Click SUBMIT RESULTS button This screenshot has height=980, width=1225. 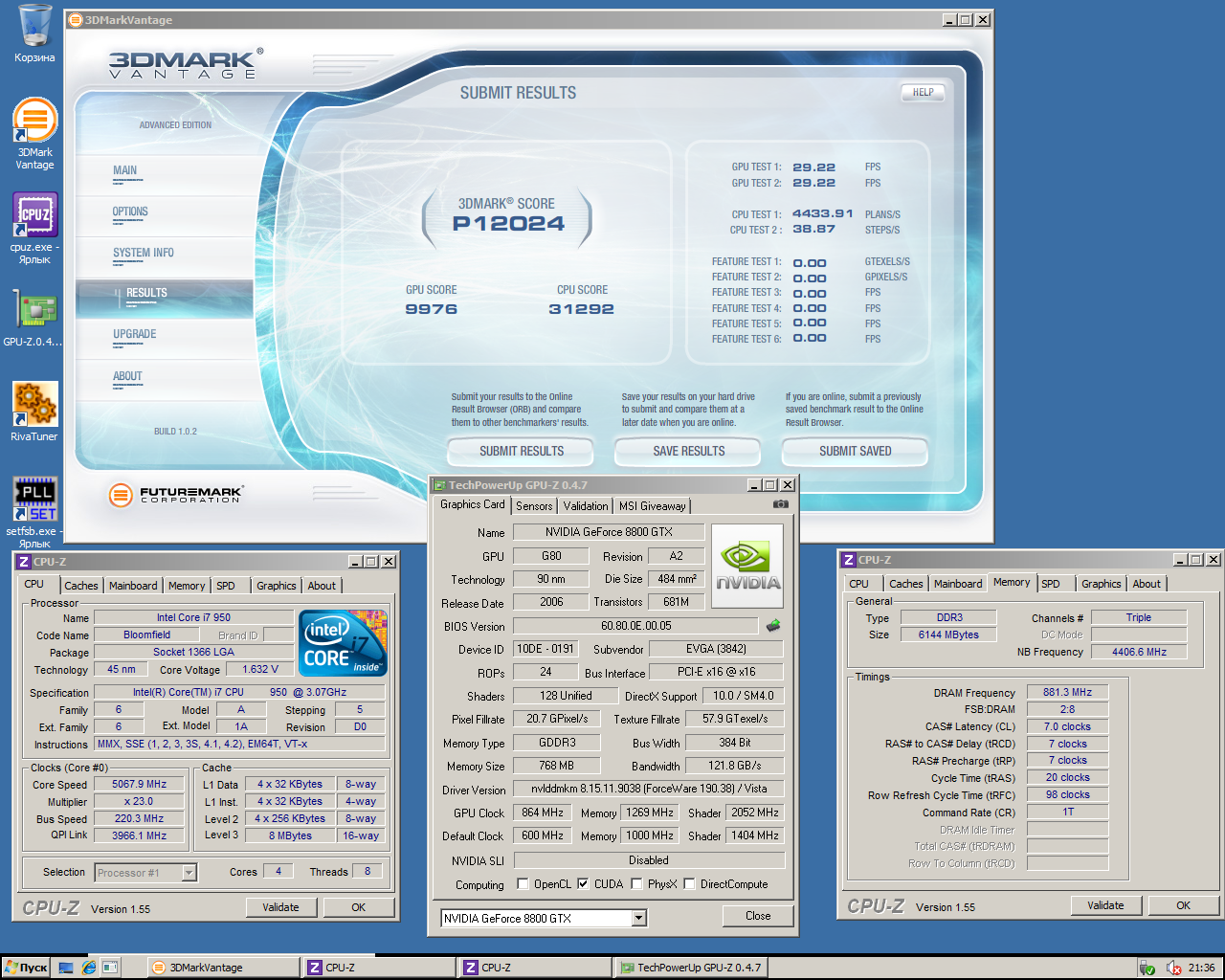click(522, 451)
